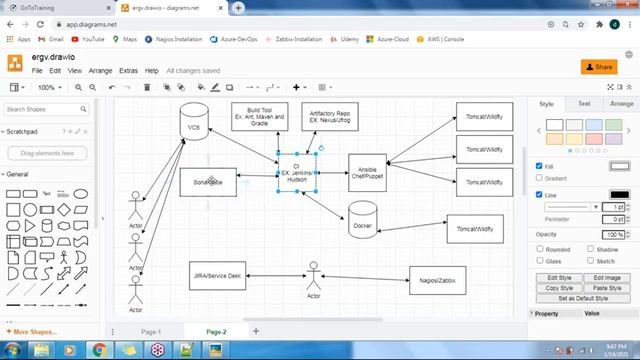Click the Windows Start button
Image resolution: width=640 pixels, height=360 pixels.
pyautogui.click(x=12, y=350)
